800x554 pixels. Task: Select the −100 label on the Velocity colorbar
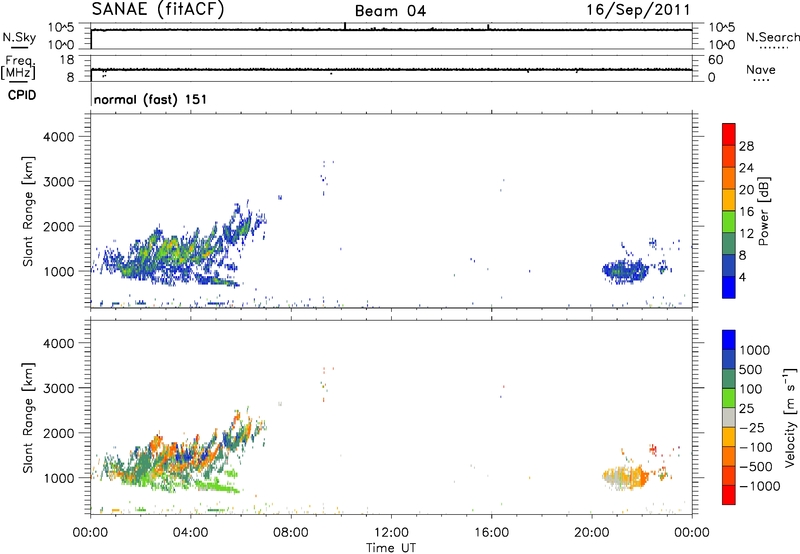[756, 447]
